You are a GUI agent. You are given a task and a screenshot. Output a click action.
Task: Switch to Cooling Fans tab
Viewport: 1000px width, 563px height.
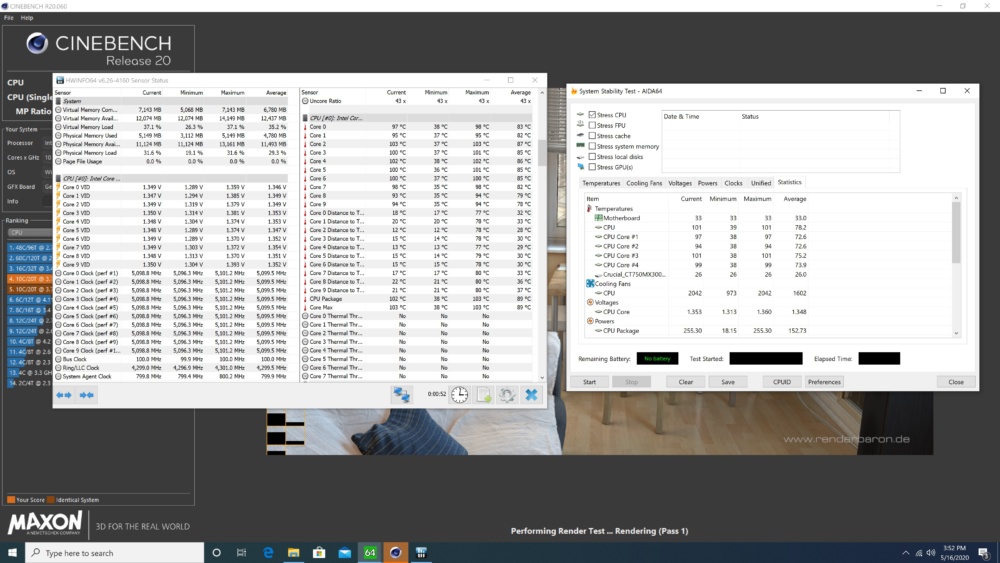(644, 183)
